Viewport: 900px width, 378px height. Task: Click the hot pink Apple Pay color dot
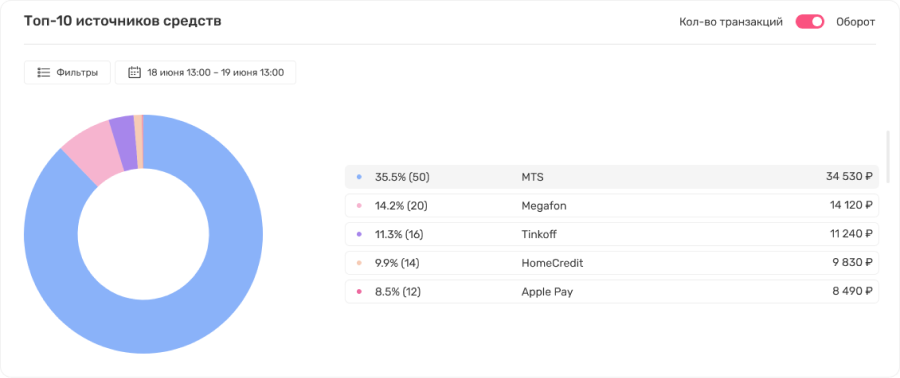click(x=359, y=291)
